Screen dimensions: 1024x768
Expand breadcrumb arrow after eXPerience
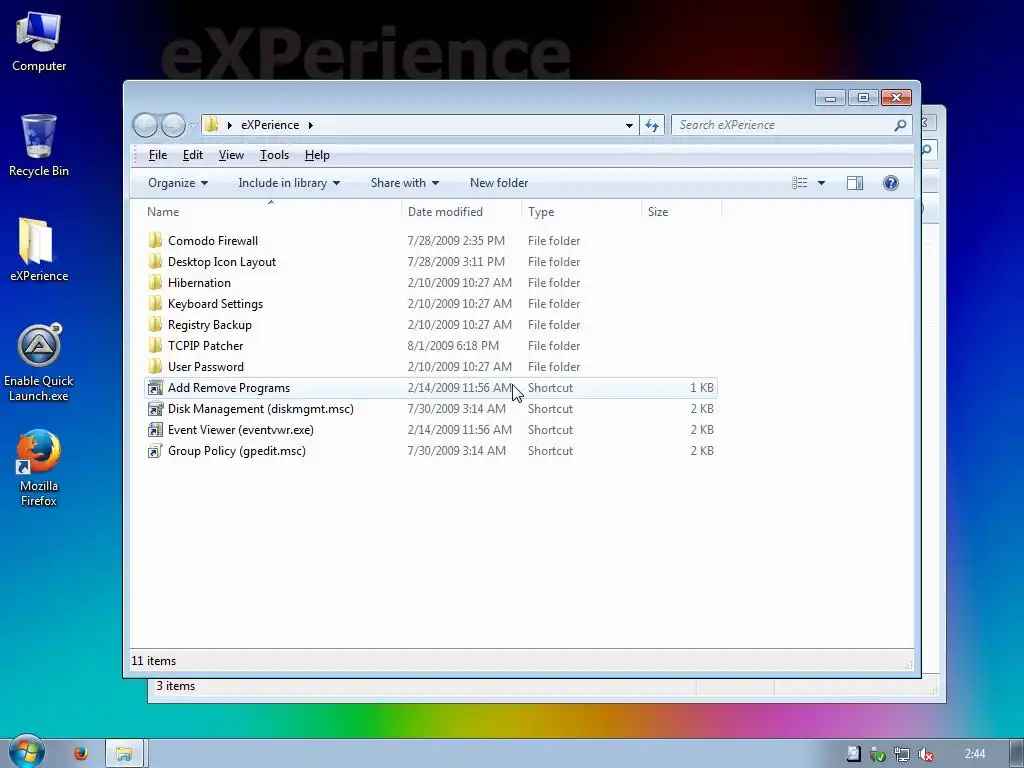coord(311,125)
